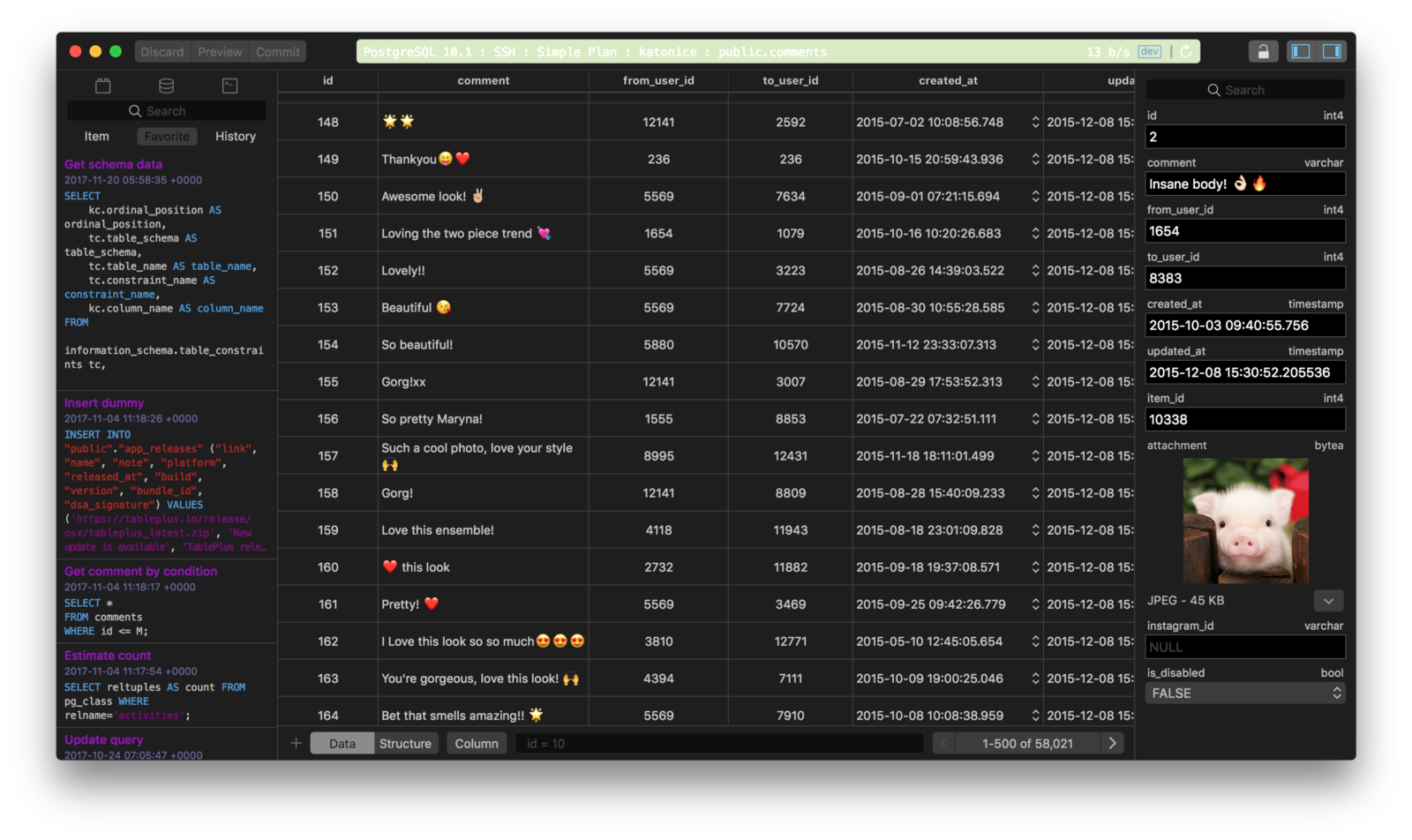Edit the id field value 2
The height and width of the screenshot is (840, 1412).
click(1245, 137)
